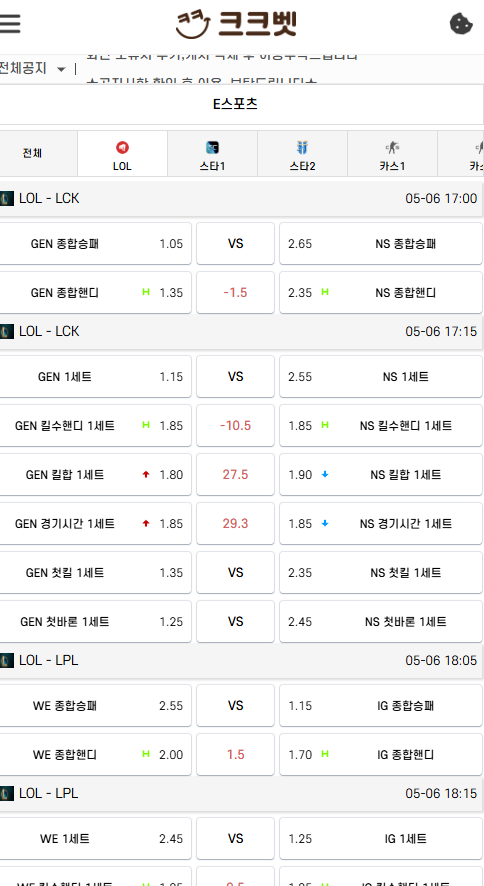Select NS 킬합 1세트 under 1.90

point(381,475)
